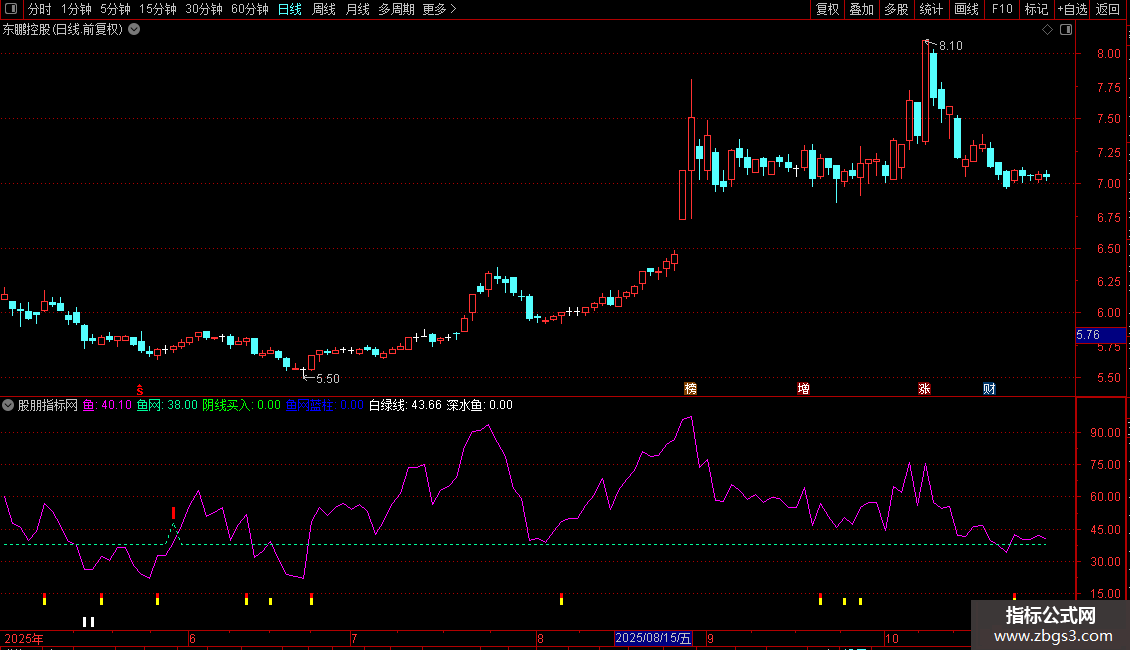
Task: Select the 60分钟 period tab
Action: click(x=249, y=9)
